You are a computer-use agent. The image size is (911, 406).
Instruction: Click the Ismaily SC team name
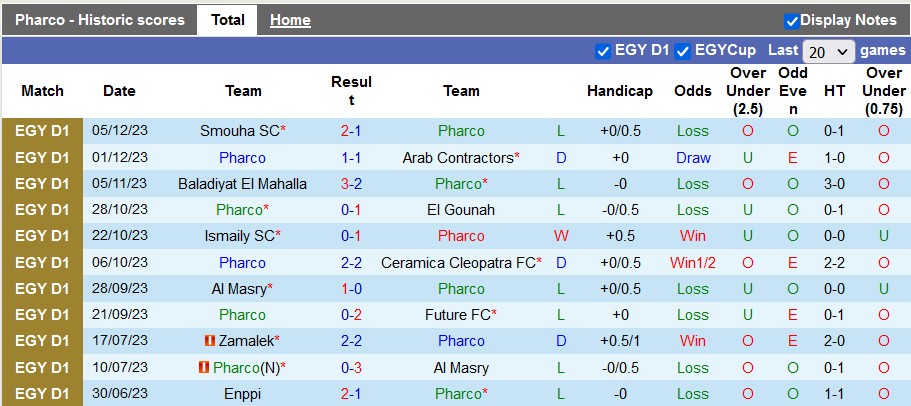240,236
